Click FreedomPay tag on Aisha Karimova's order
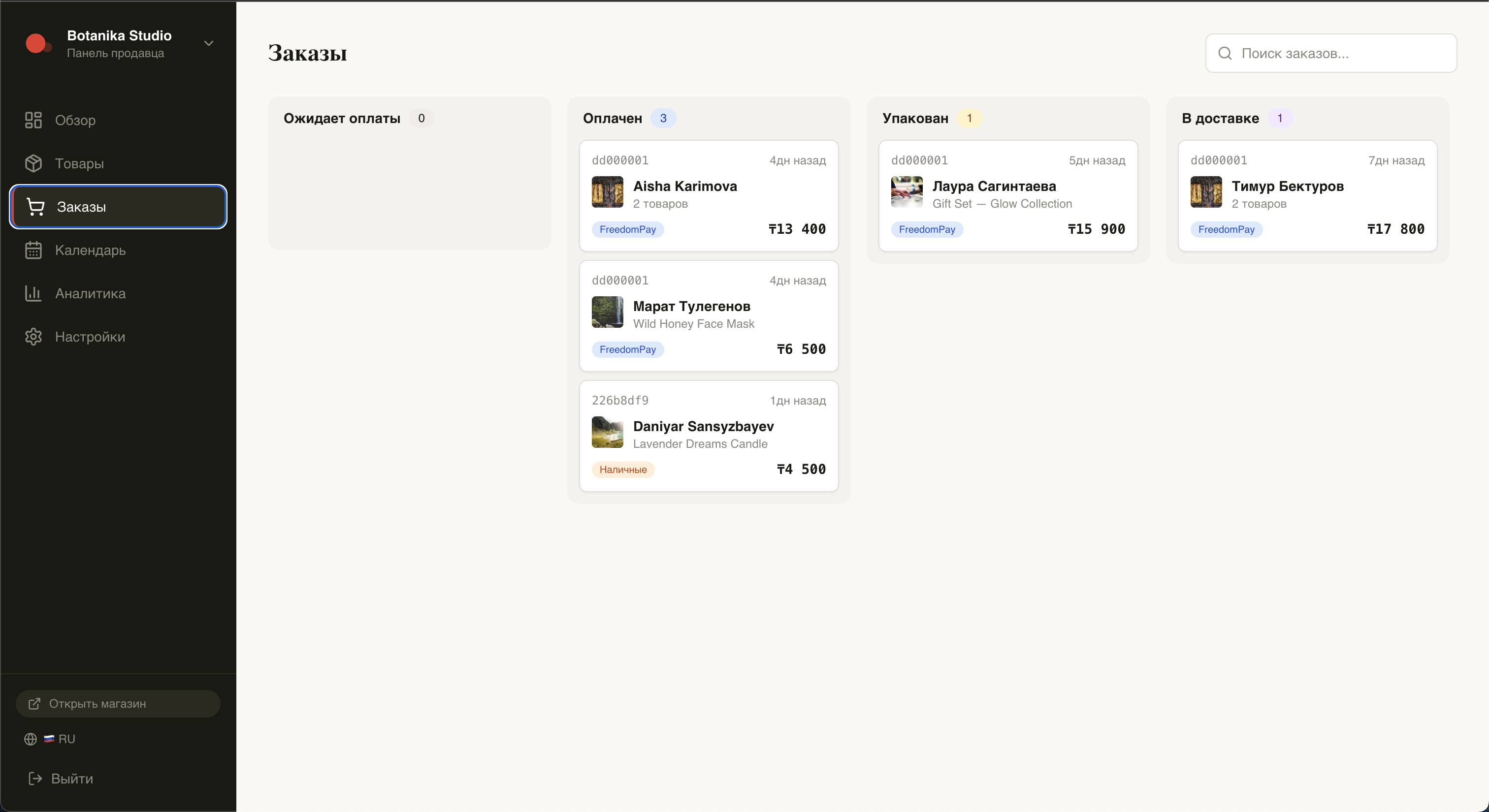This screenshot has width=1489, height=812. coord(628,229)
